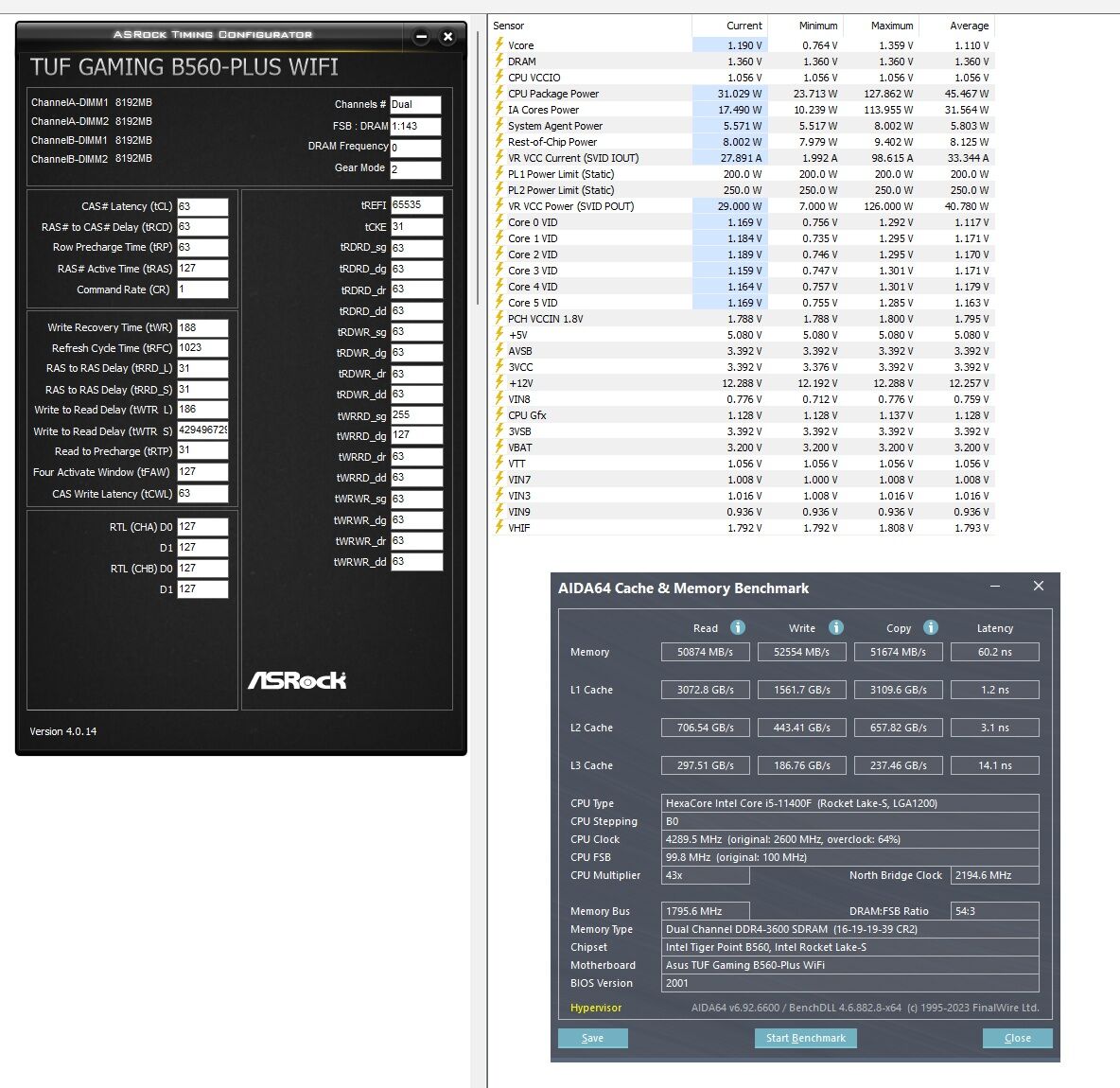Image resolution: width=1120 pixels, height=1088 pixels.
Task: Click the DRAM sensor lightning icon
Action: 499,61
